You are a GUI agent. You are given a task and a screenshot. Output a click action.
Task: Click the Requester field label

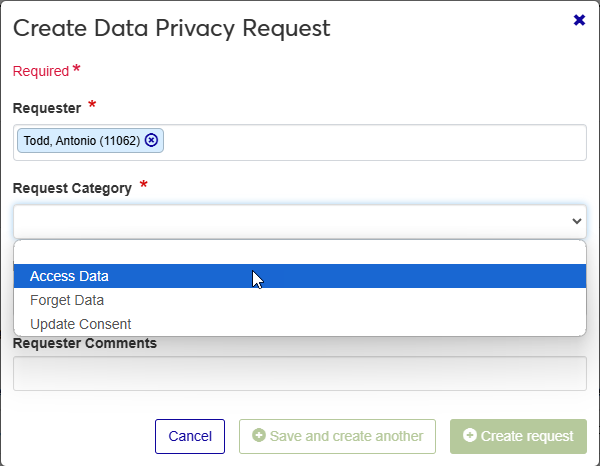(x=47, y=107)
